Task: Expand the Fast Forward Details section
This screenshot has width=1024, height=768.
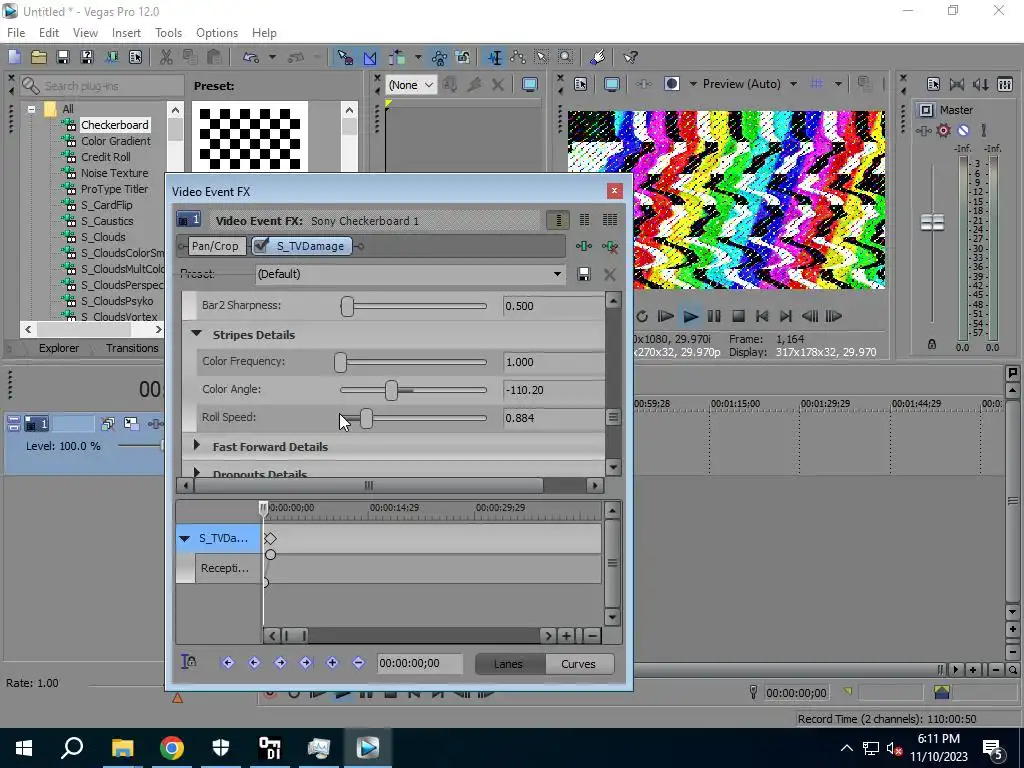Action: [x=197, y=446]
